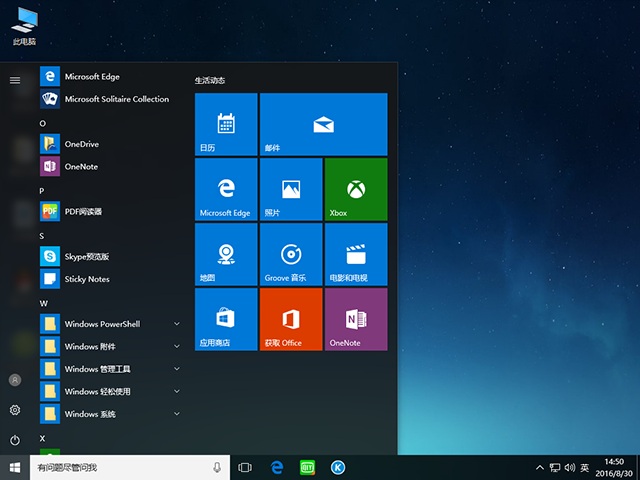Select Sticky Notes in the app list

[87, 279]
